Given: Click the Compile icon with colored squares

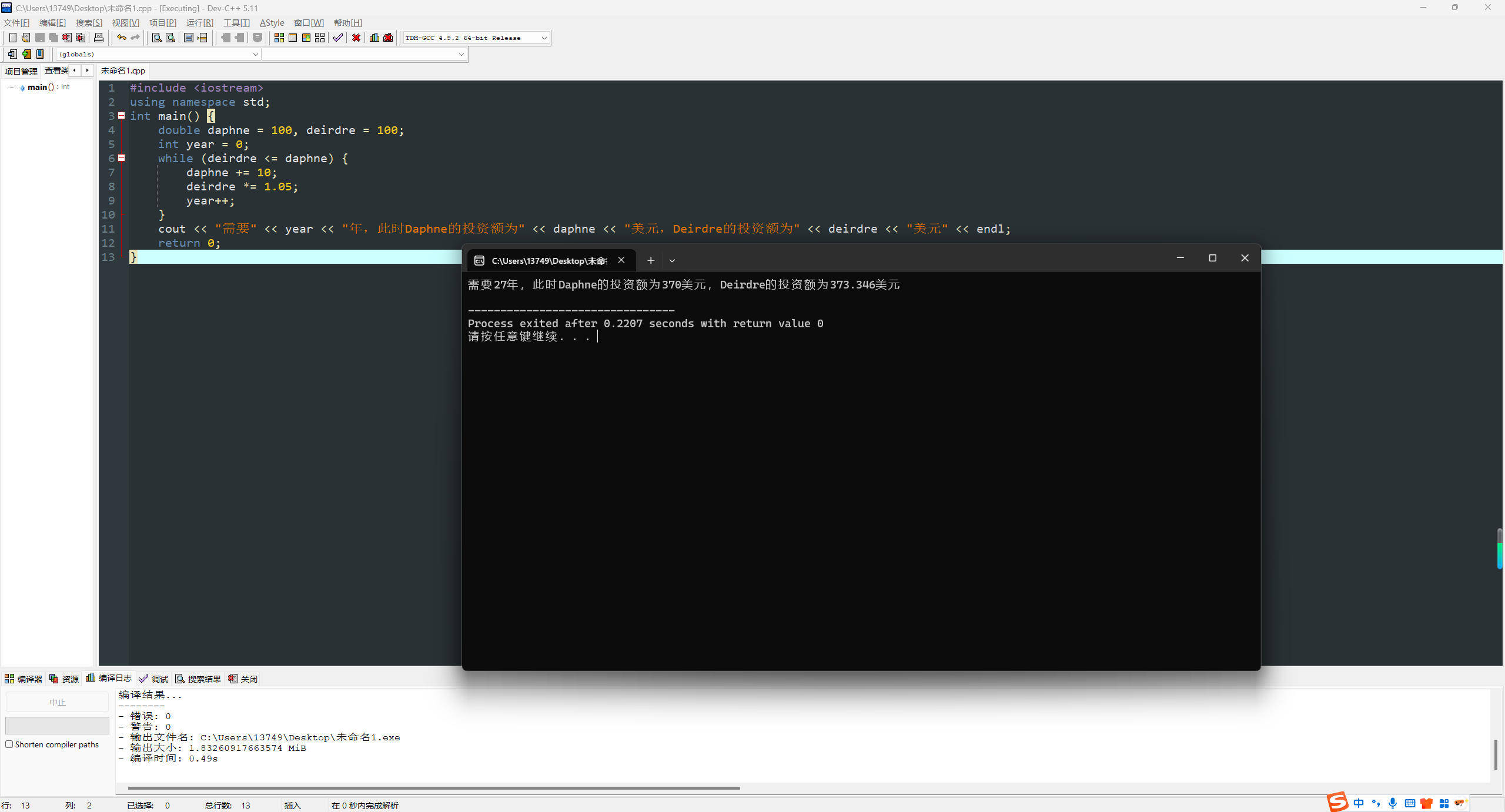Looking at the screenshot, I should (x=279, y=38).
